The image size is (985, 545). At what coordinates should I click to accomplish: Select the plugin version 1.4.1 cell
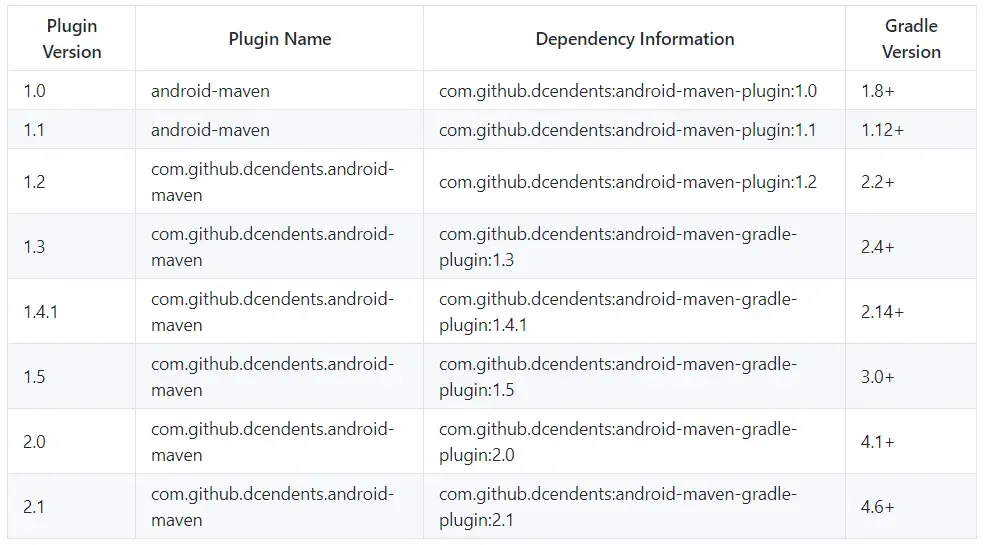click(x=40, y=312)
